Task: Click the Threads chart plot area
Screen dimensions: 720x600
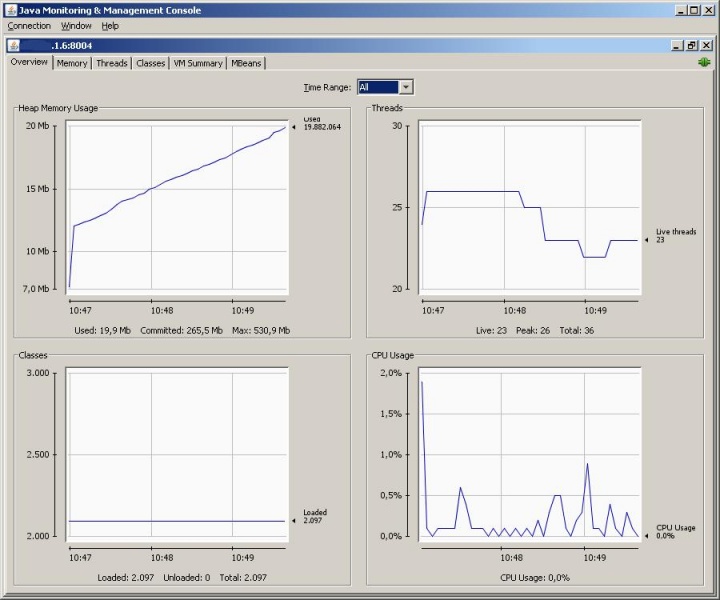Action: click(530, 207)
